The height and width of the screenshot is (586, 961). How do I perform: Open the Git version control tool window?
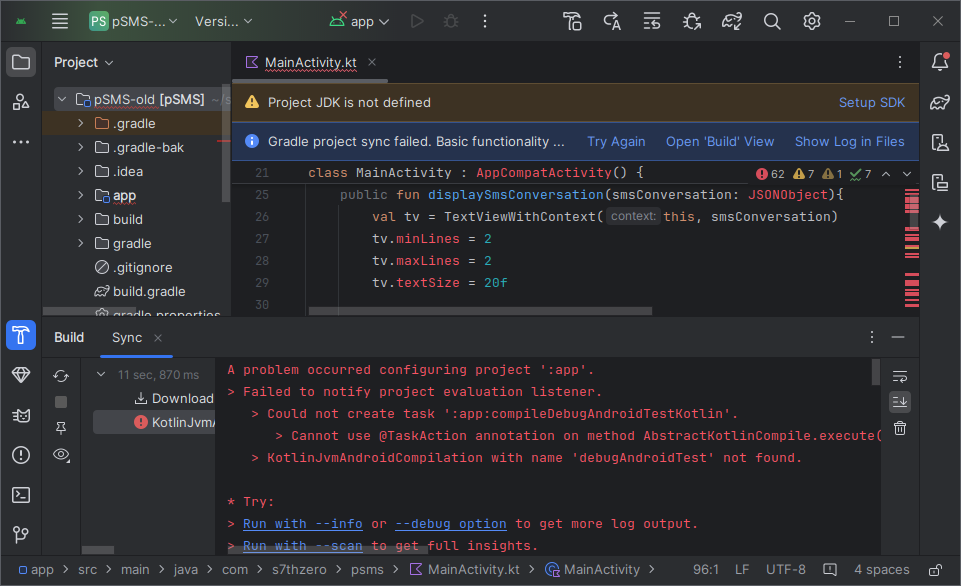(x=21, y=534)
